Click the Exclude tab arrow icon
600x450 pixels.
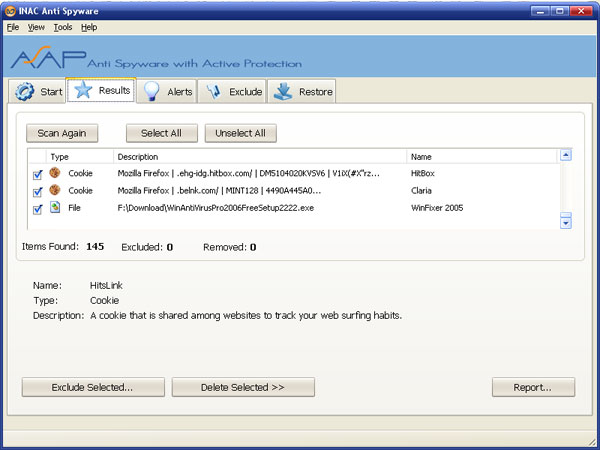214,92
